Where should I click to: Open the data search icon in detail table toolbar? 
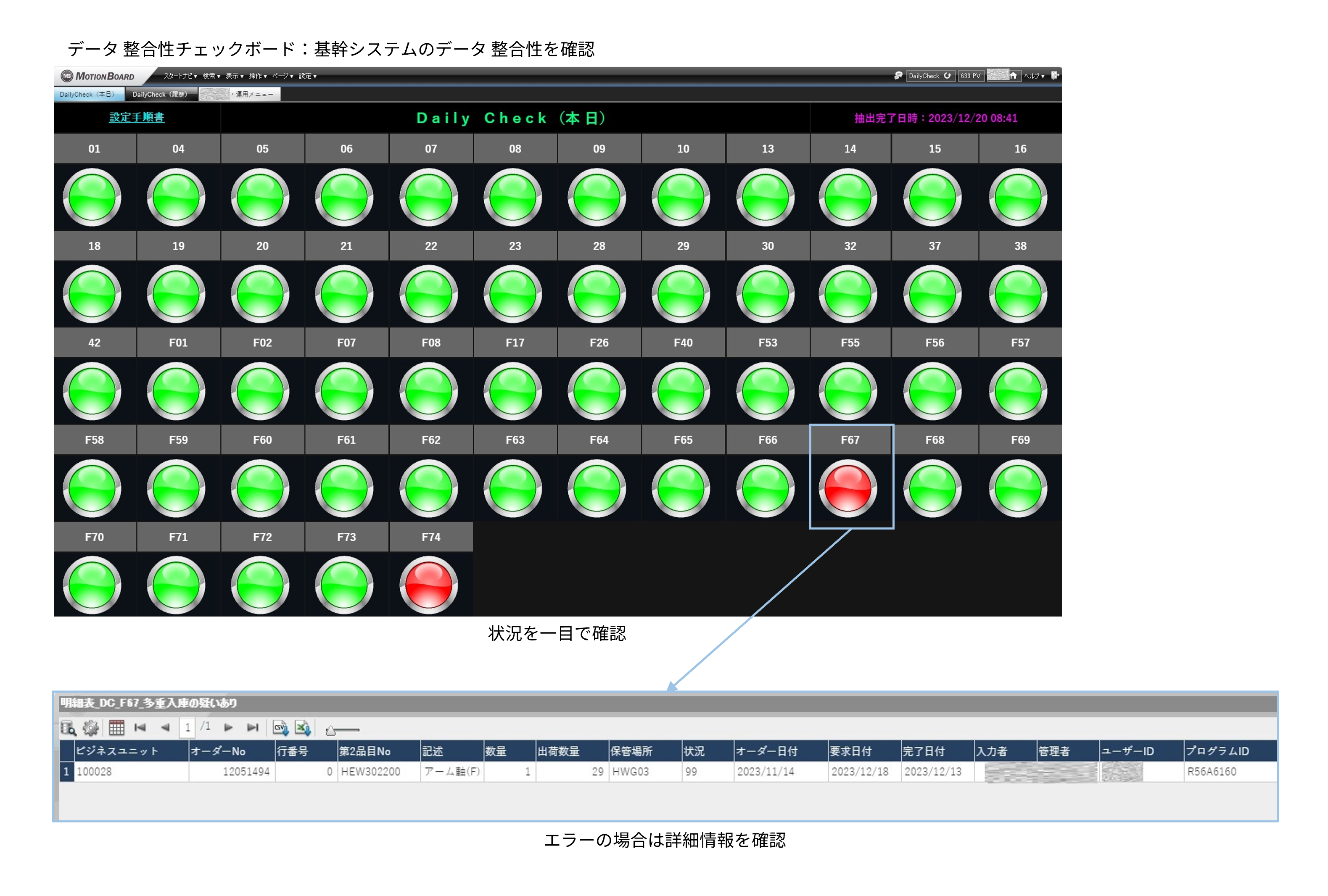[69, 728]
